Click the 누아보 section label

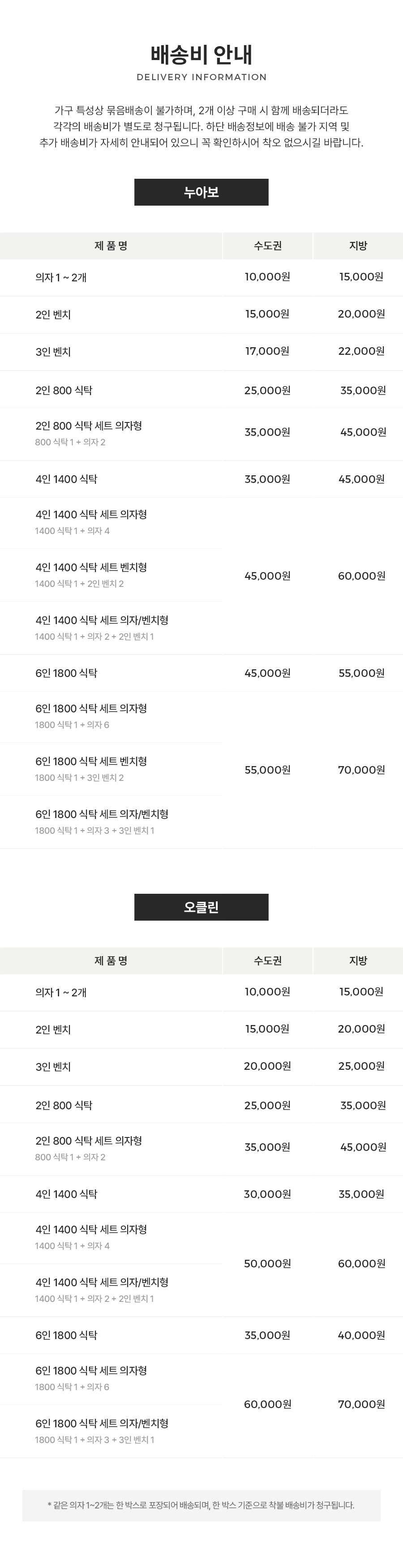tap(201, 192)
